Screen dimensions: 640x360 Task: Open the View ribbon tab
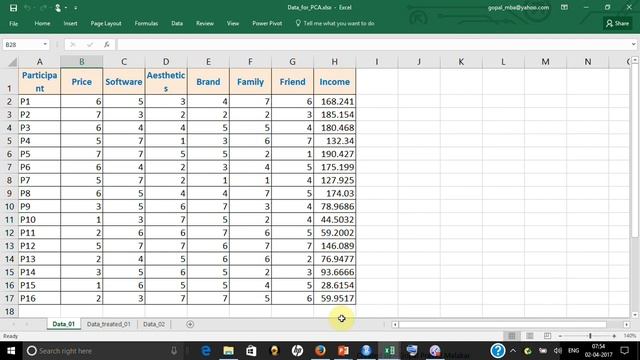[x=233, y=24]
